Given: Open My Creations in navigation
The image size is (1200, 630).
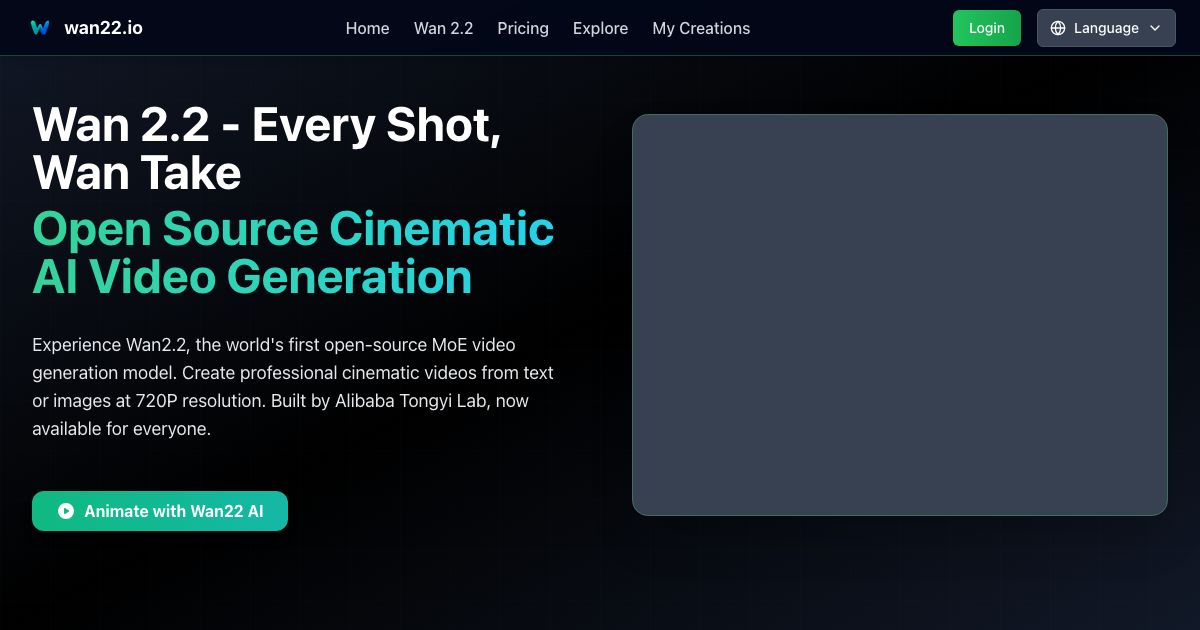Looking at the screenshot, I should click(x=701, y=28).
